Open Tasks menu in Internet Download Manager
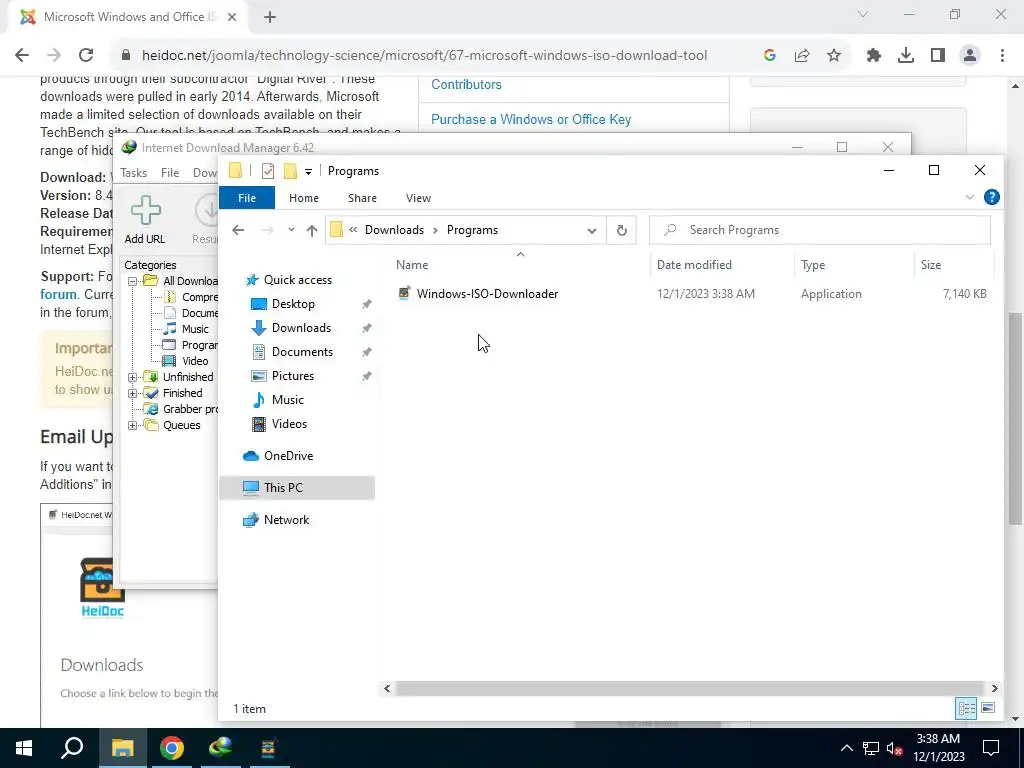The height and width of the screenshot is (768, 1024). pyautogui.click(x=134, y=173)
